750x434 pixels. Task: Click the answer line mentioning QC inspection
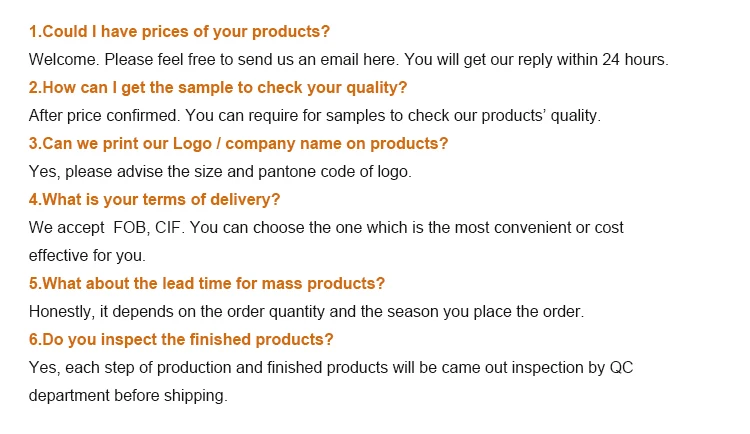point(331,367)
